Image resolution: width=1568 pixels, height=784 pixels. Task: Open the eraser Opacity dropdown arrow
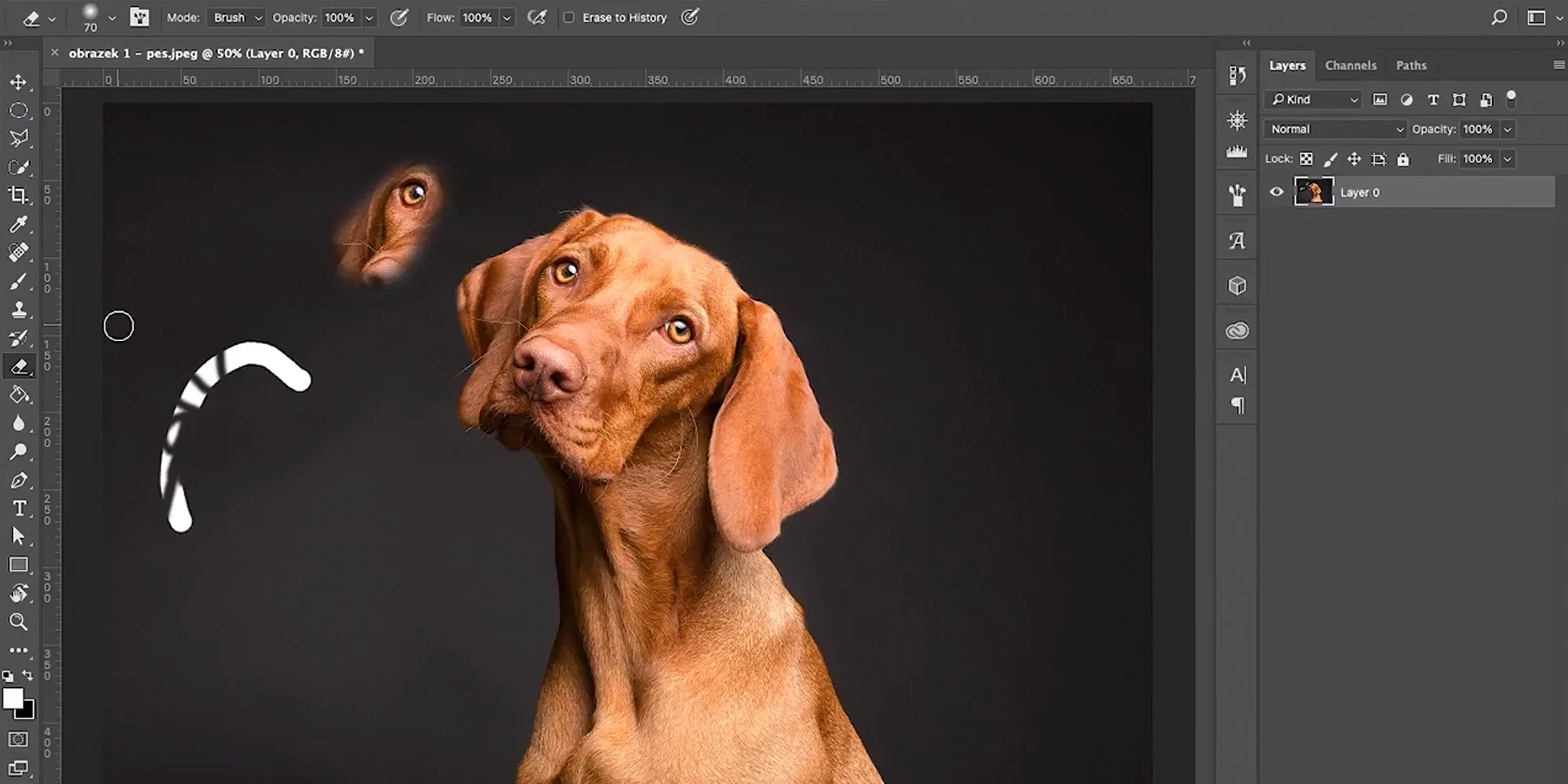click(369, 17)
